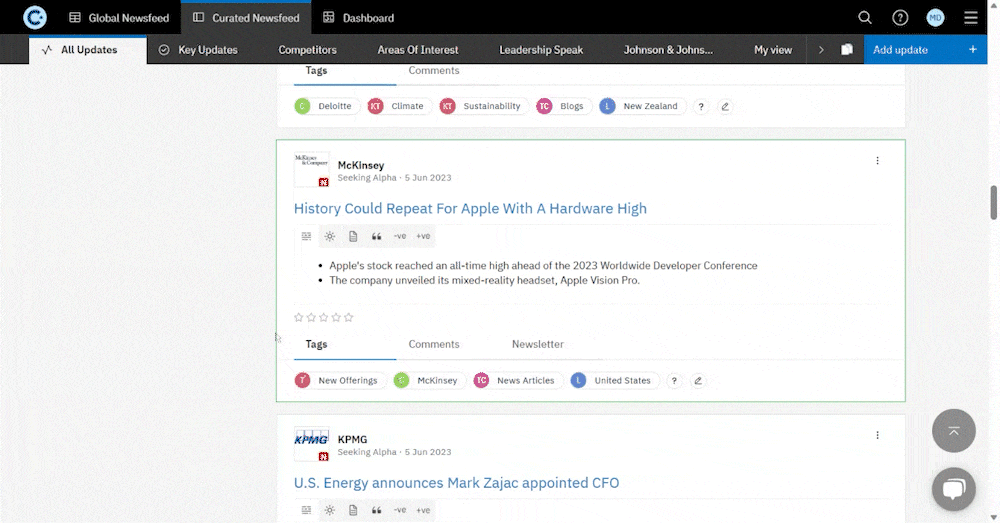Mark Apple article sentiment as +ve
1000x523 pixels.
click(x=423, y=236)
